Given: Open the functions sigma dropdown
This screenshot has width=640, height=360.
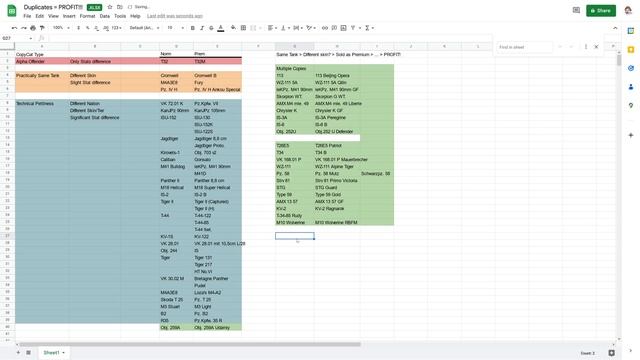Looking at the screenshot, I should (x=369, y=28).
